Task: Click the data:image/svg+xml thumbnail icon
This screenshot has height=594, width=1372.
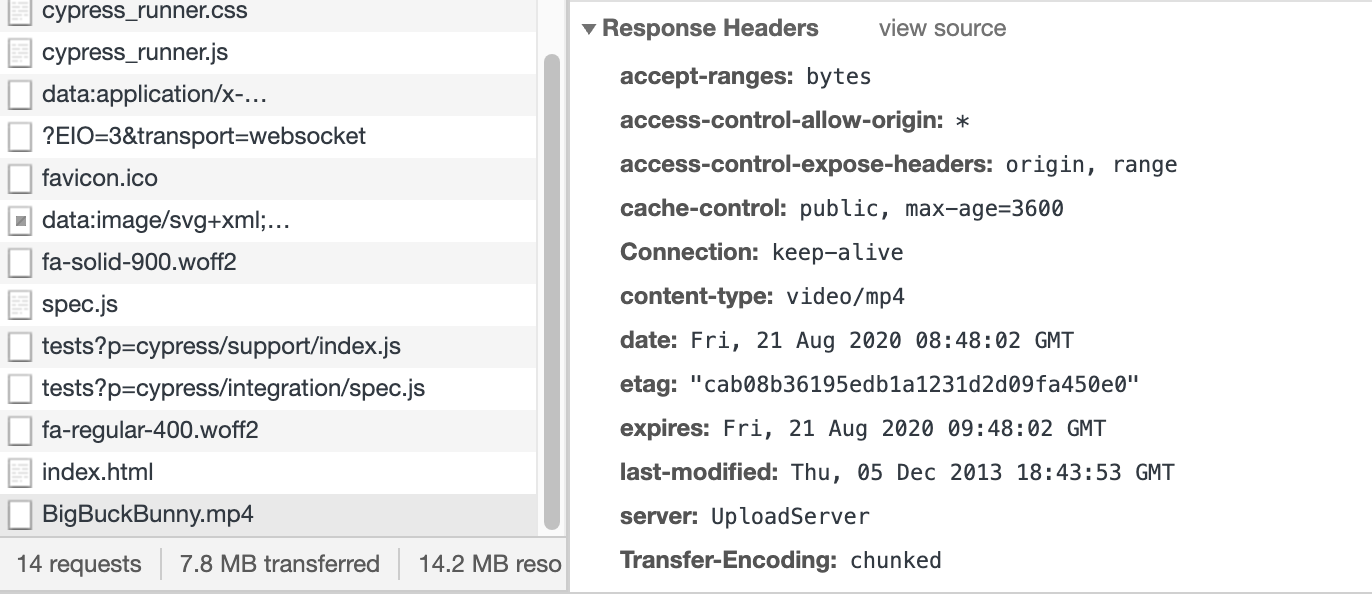Action: [20, 220]
